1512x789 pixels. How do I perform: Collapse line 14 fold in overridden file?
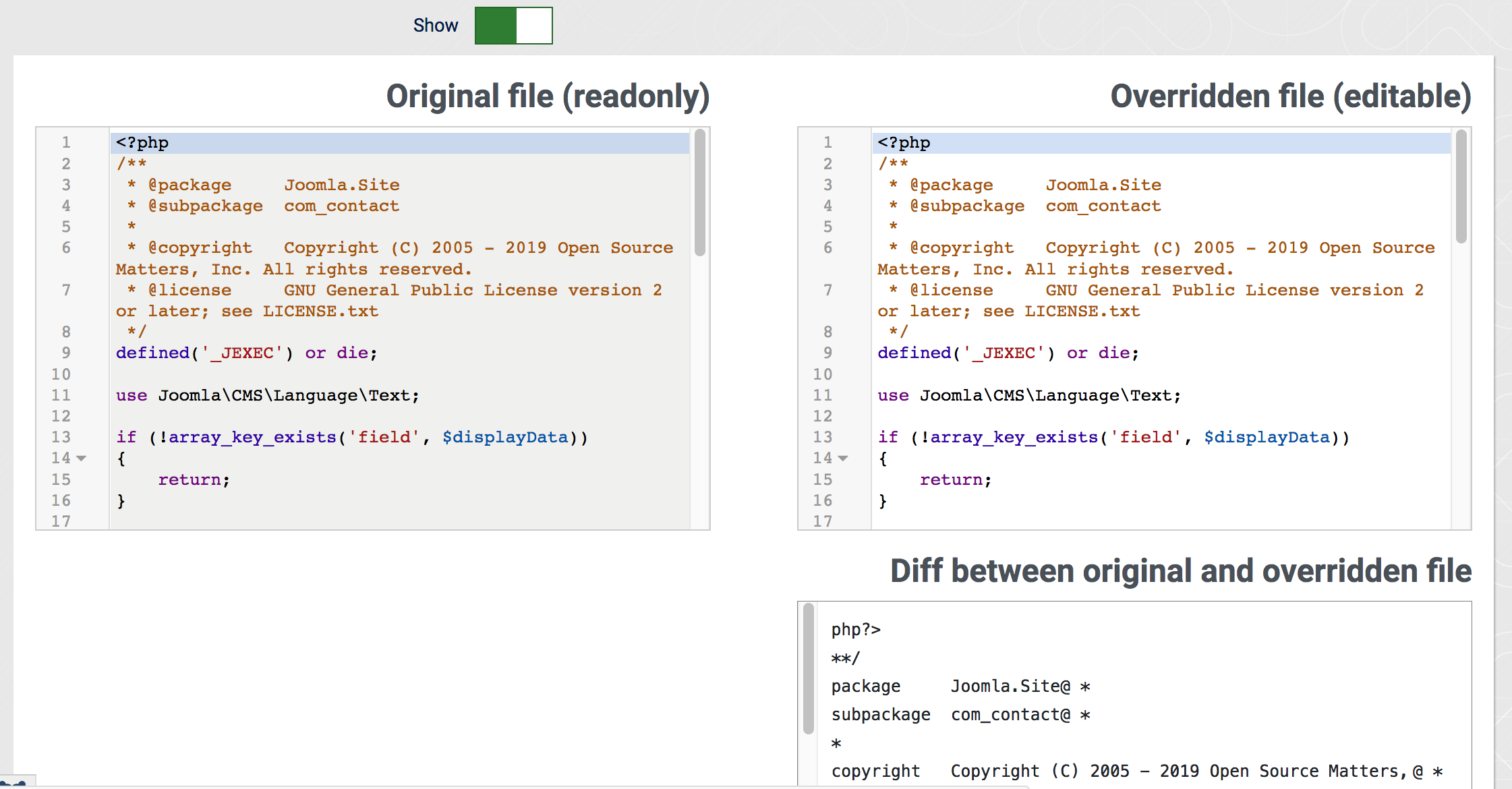tap(843, 458)
